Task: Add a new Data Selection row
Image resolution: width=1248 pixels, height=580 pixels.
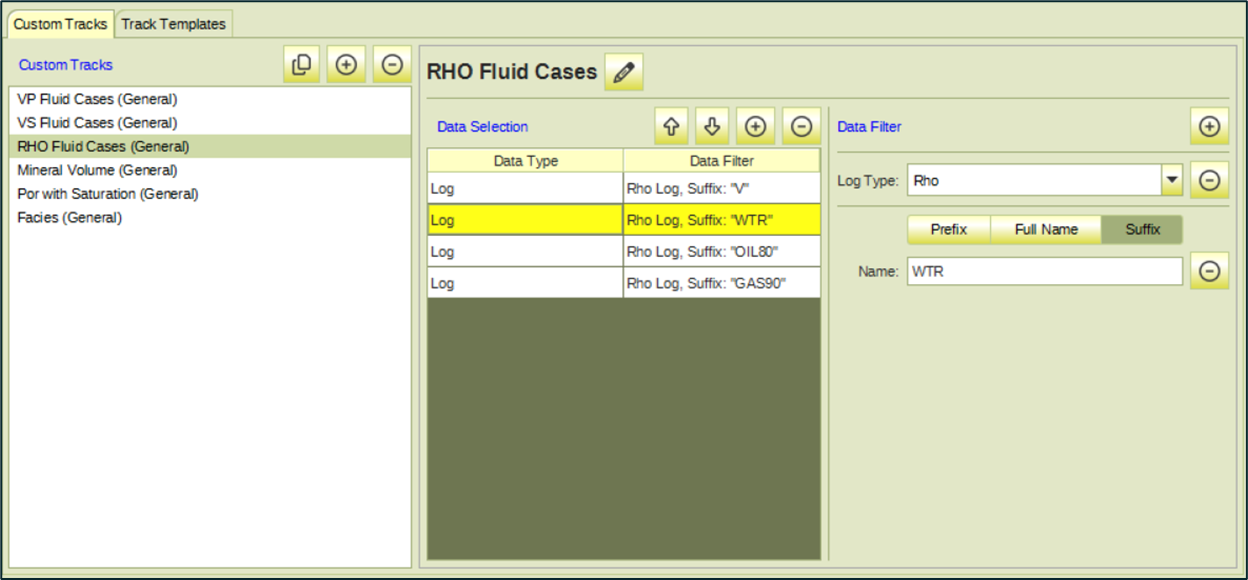Action: pos(756,127)
